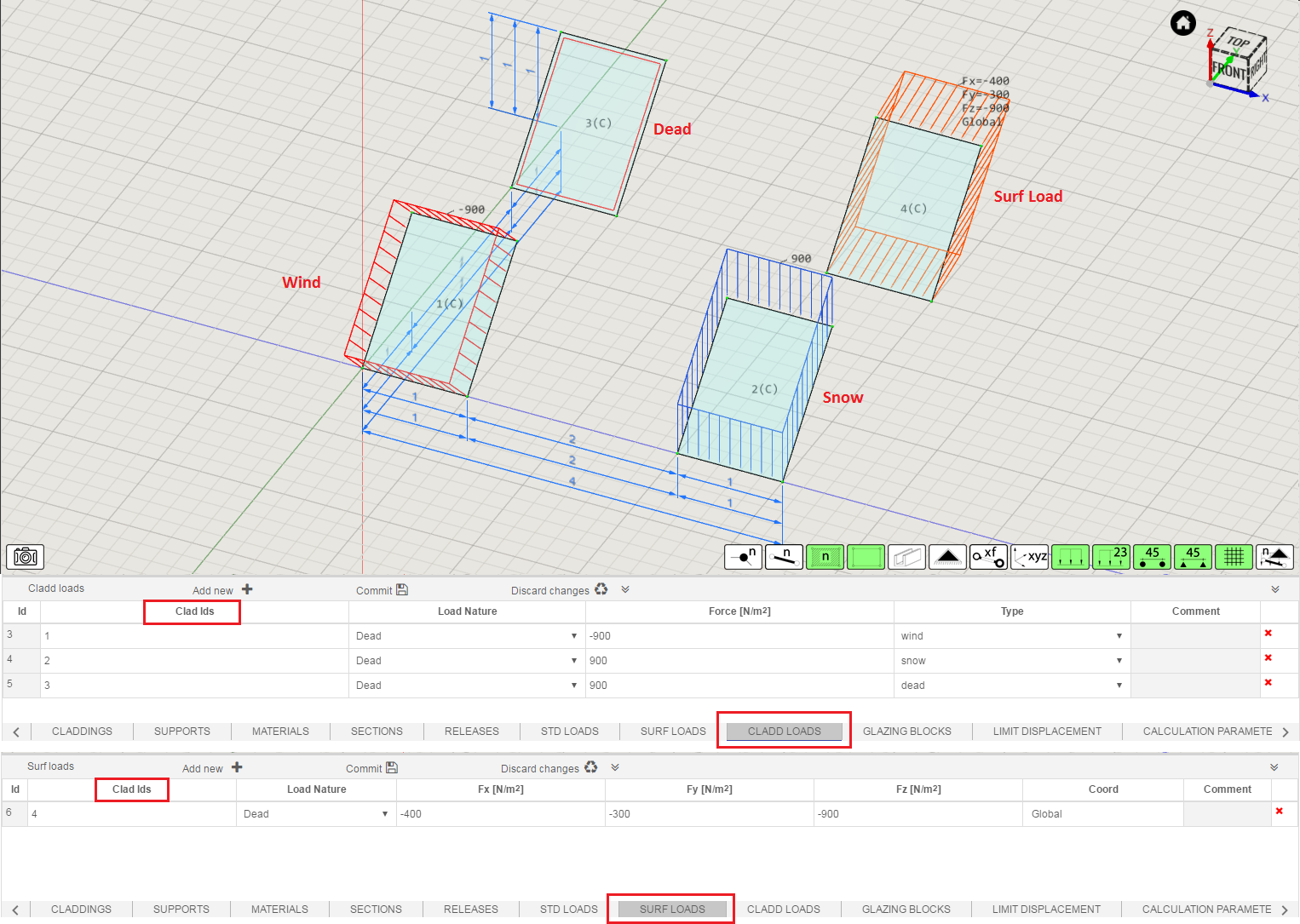Viewport: 1300px width, 924px height.
Task: Toggle the green cladding surface display
Action: [x=866, y=557]
